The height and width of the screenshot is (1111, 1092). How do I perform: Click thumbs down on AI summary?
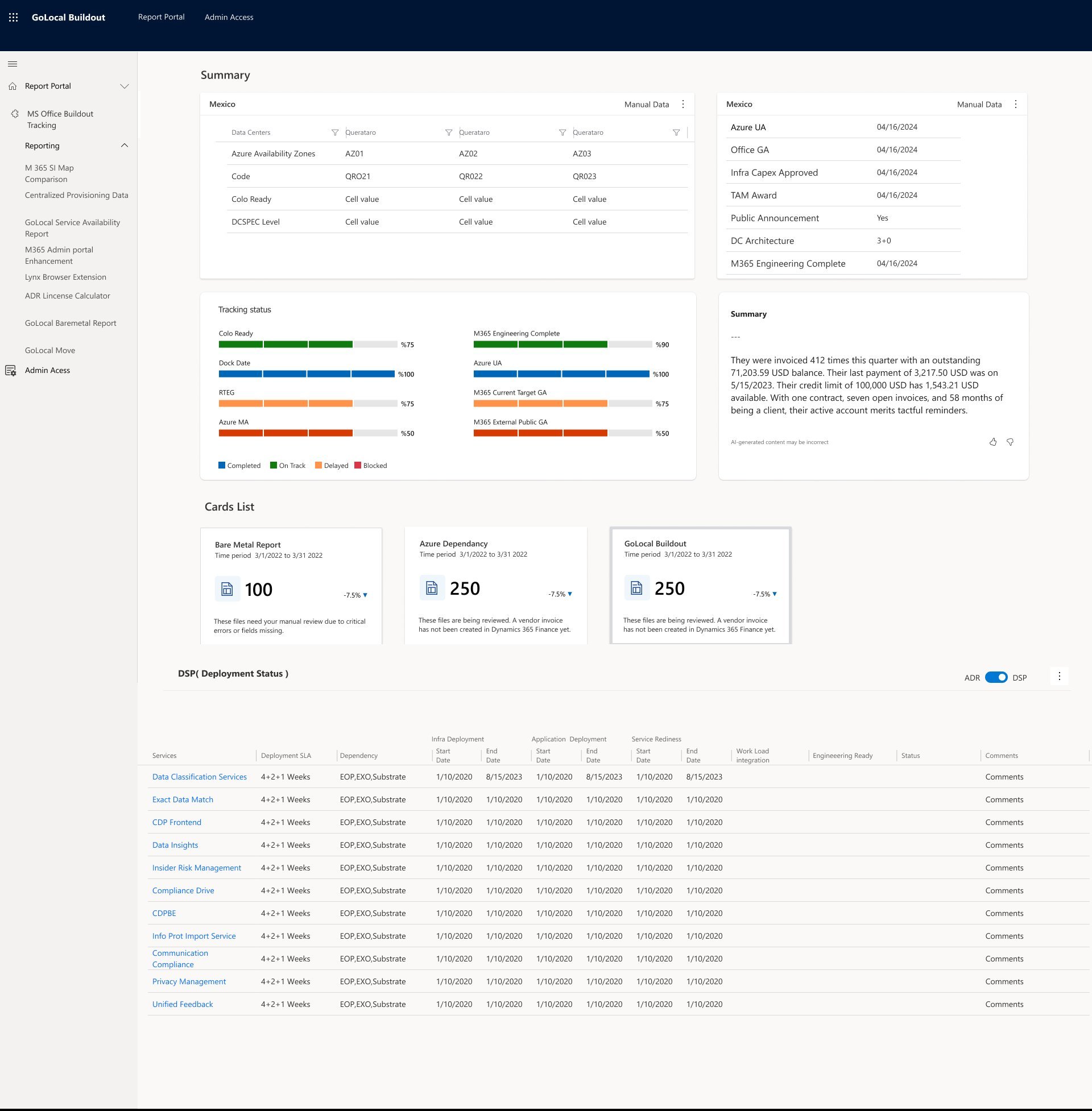pyautogui.click(x=1010, y=442)
